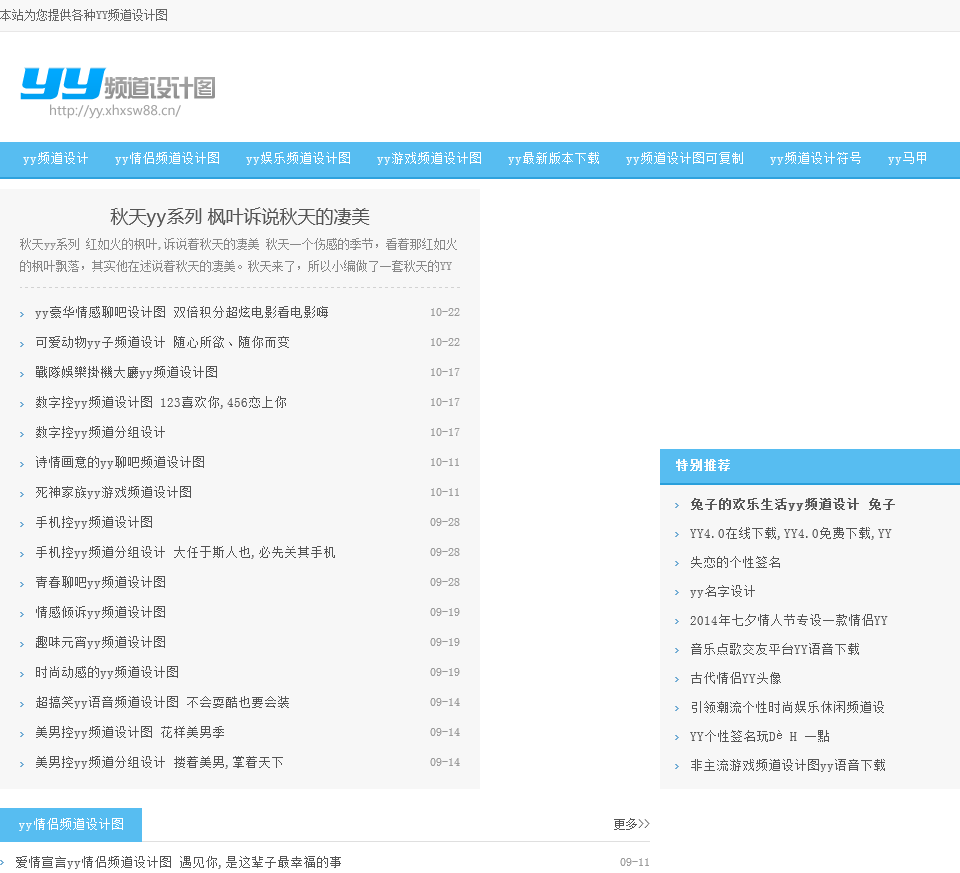Open article 手机控yy频道分组设计
The width and height of the screenshot is (960, 873).
[x=185, y=552]
